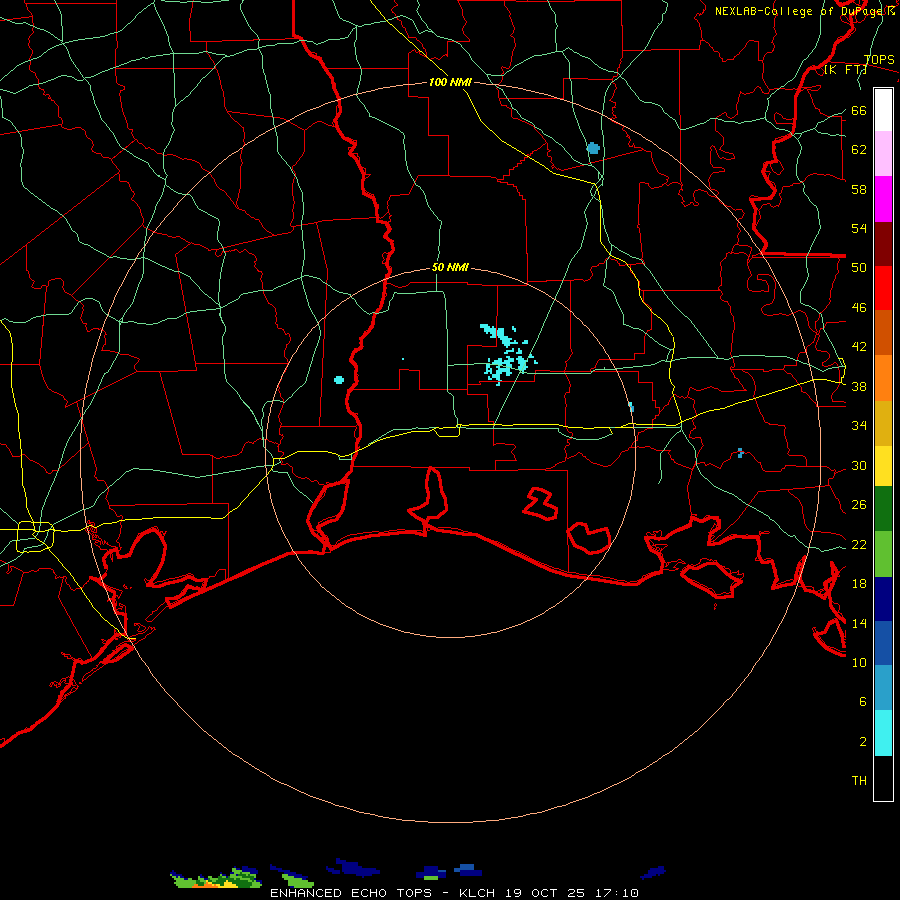Screen dimensions: 900x900
Task: Click the light blue legend swatch
Action: (x=883, y=688)
